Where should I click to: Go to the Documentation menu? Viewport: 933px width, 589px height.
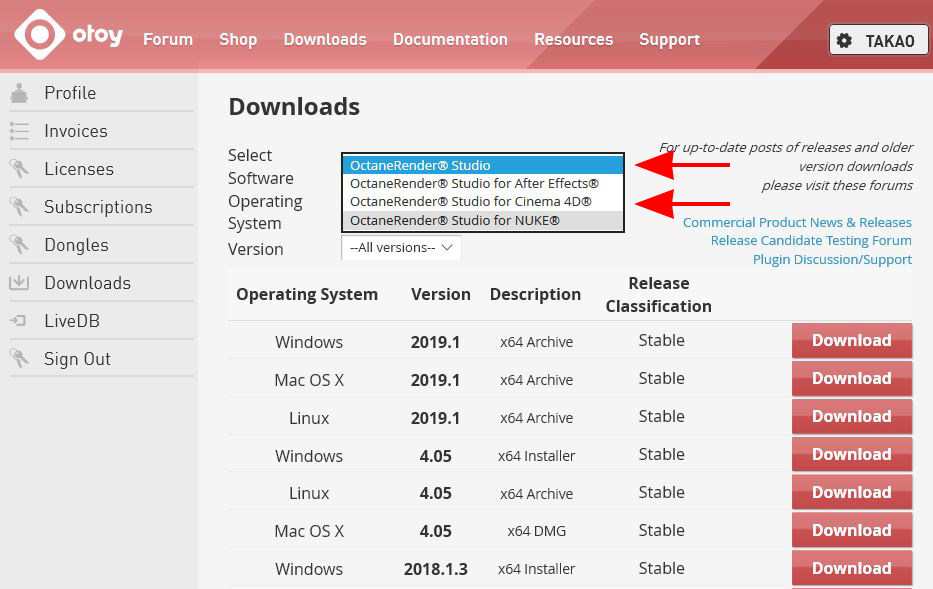pyautogui.click(x=450, y=39)
